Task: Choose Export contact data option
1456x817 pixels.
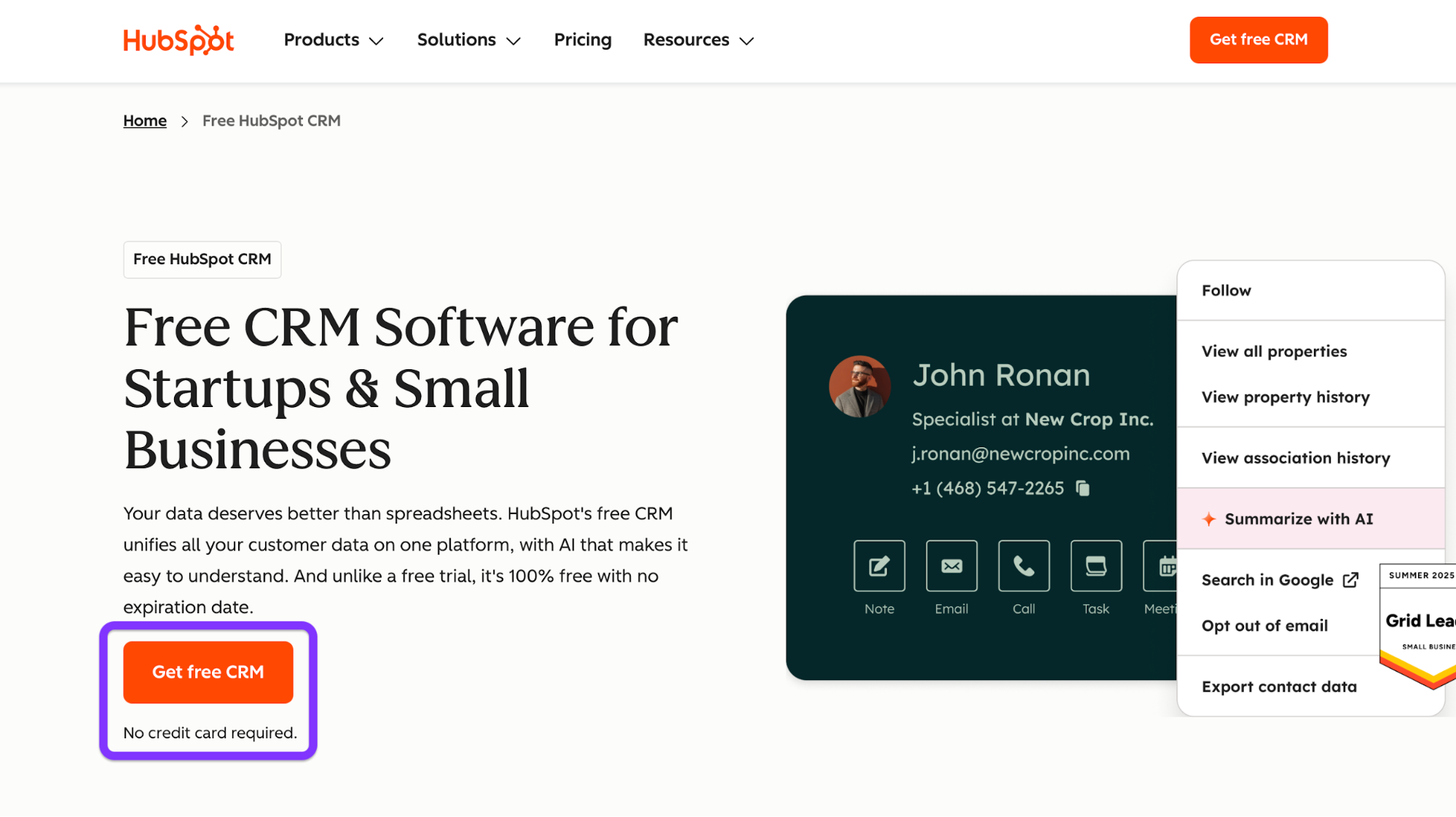Action: click(x=1279, y=687)
